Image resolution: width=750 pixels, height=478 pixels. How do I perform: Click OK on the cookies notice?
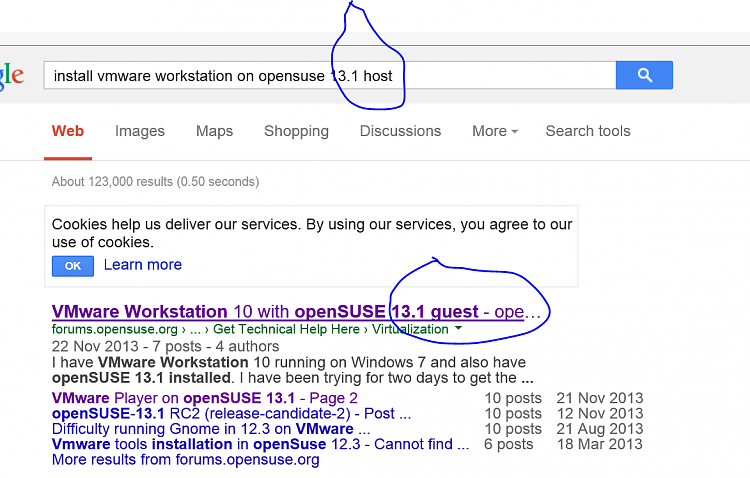(x=73, y=266)
